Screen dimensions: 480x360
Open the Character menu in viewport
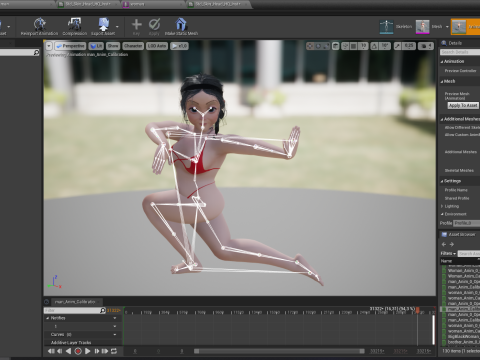pos(133,46)
